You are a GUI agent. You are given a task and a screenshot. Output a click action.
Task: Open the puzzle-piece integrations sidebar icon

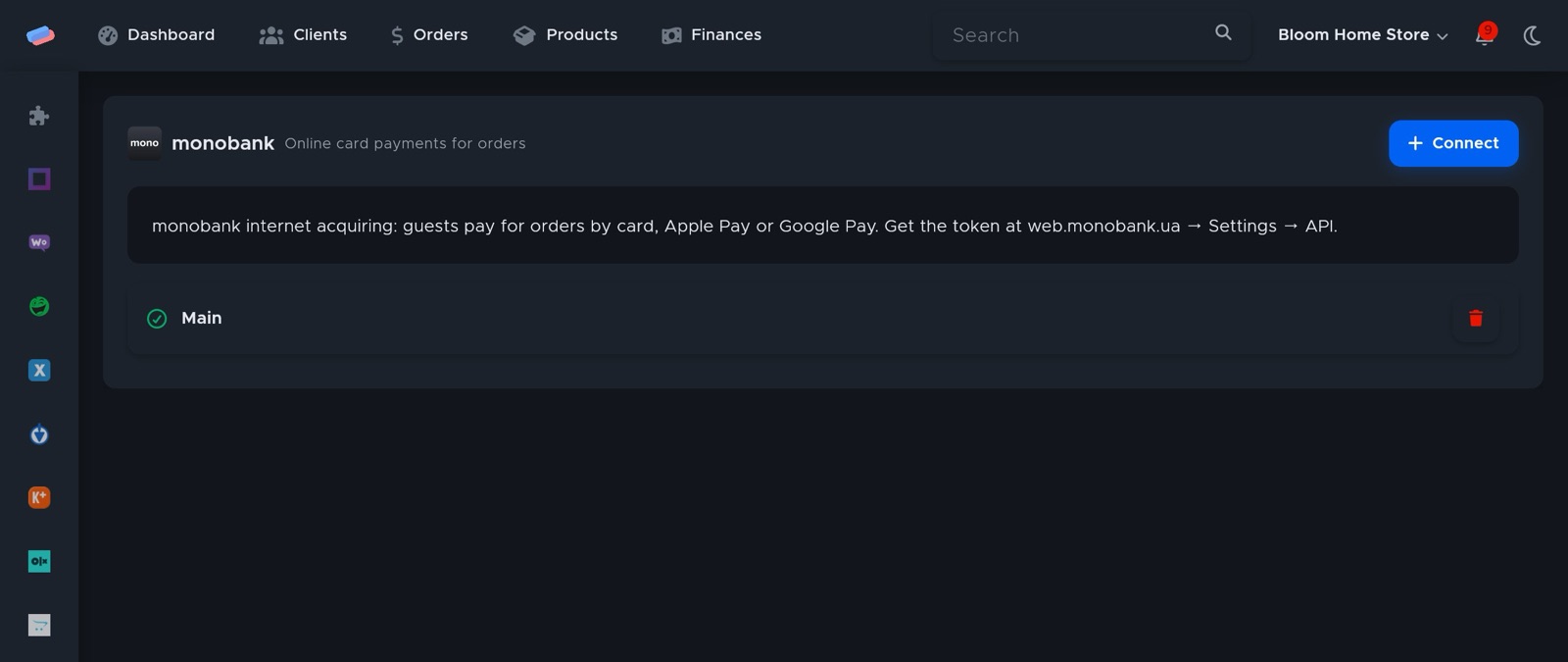[39, 116]
